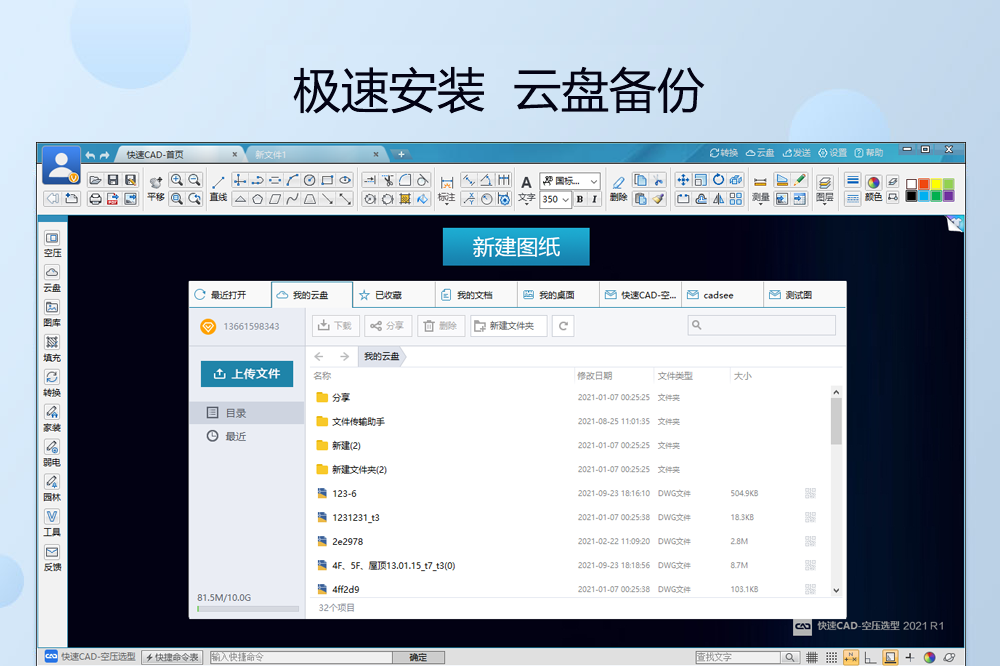This screenshot has height=666, width=1000.
Task: Select the move tool with four arrows
Action: coord(682,181)
